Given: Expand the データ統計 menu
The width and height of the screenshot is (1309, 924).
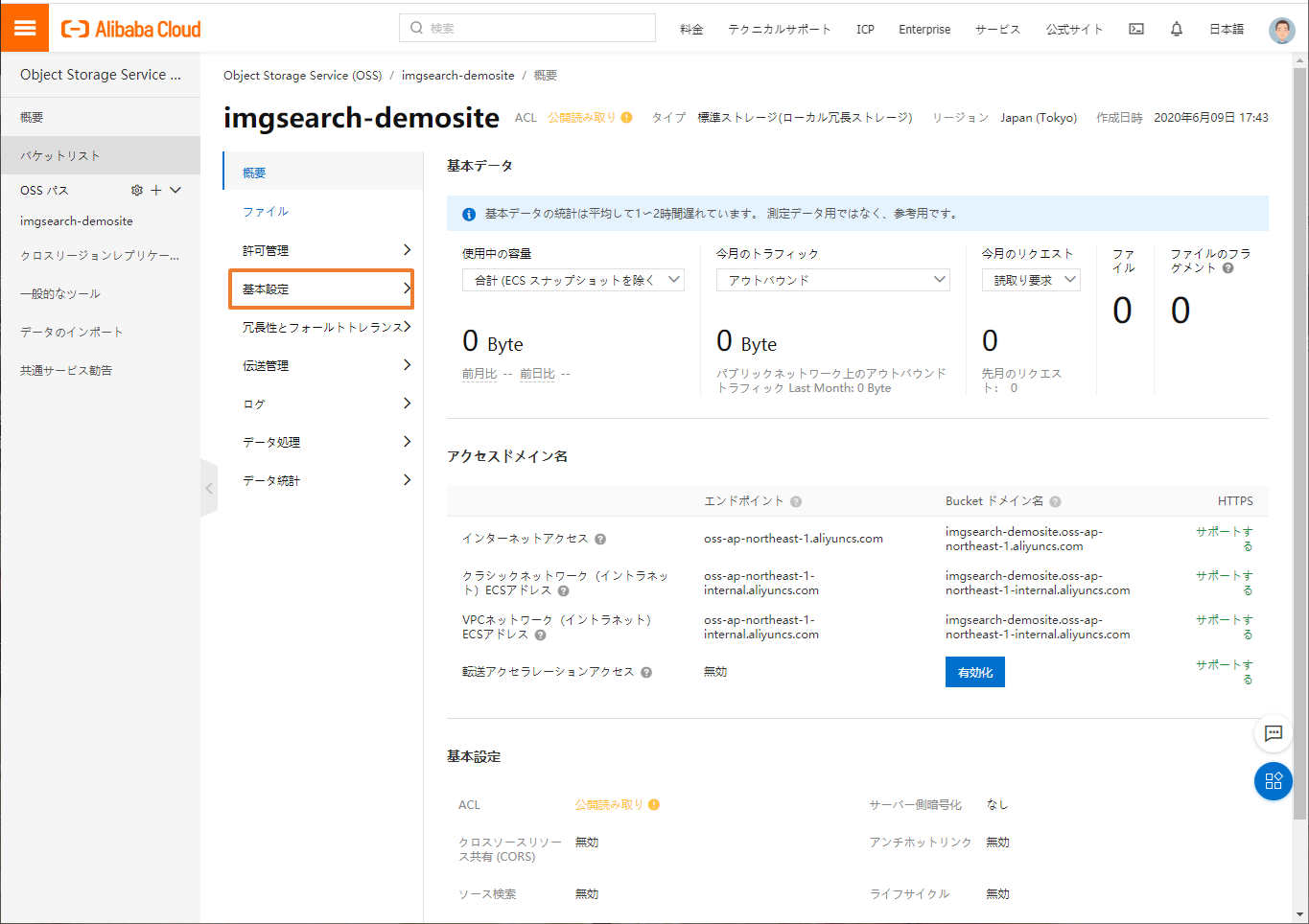Looking at the screenshot, I should [322, 480].
